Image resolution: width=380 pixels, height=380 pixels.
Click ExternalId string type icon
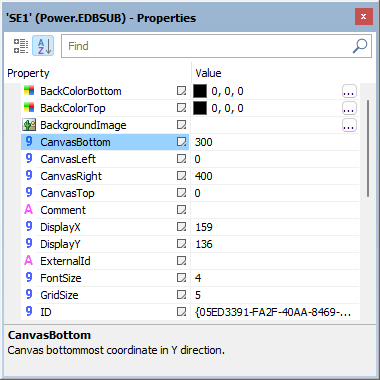click(x=29, y=261)
